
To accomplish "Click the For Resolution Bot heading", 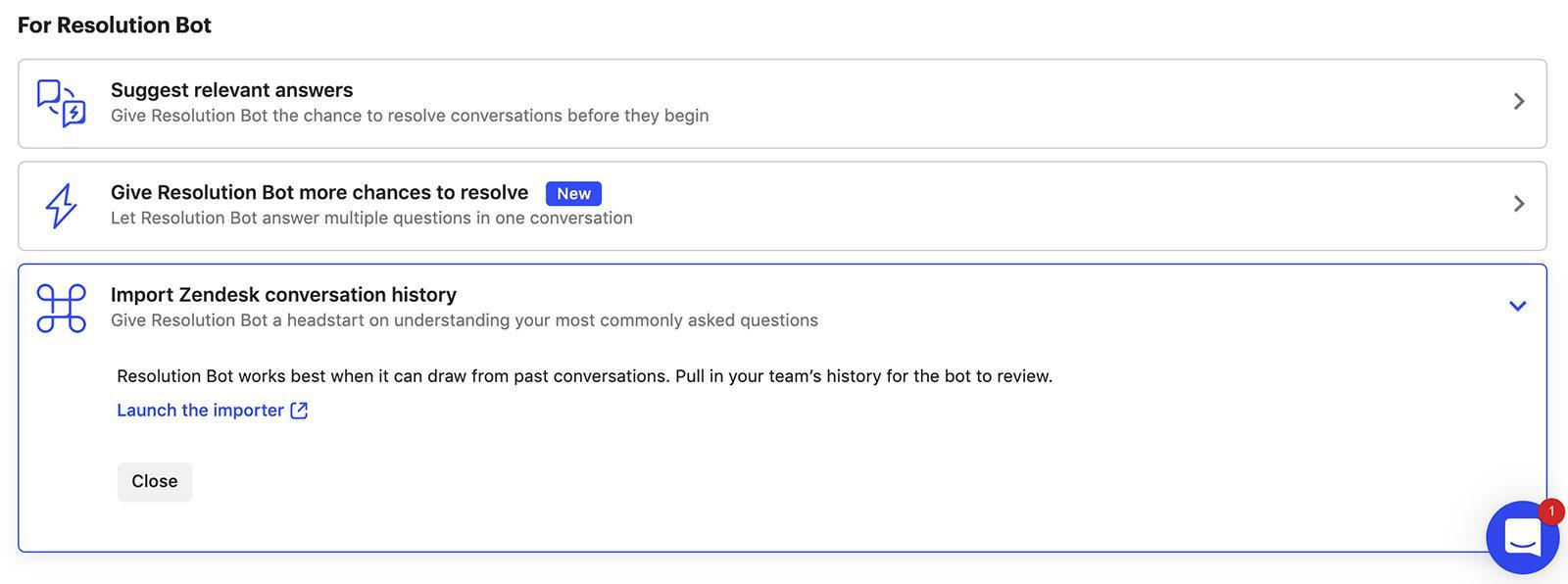I will click(x=115, y=25).
